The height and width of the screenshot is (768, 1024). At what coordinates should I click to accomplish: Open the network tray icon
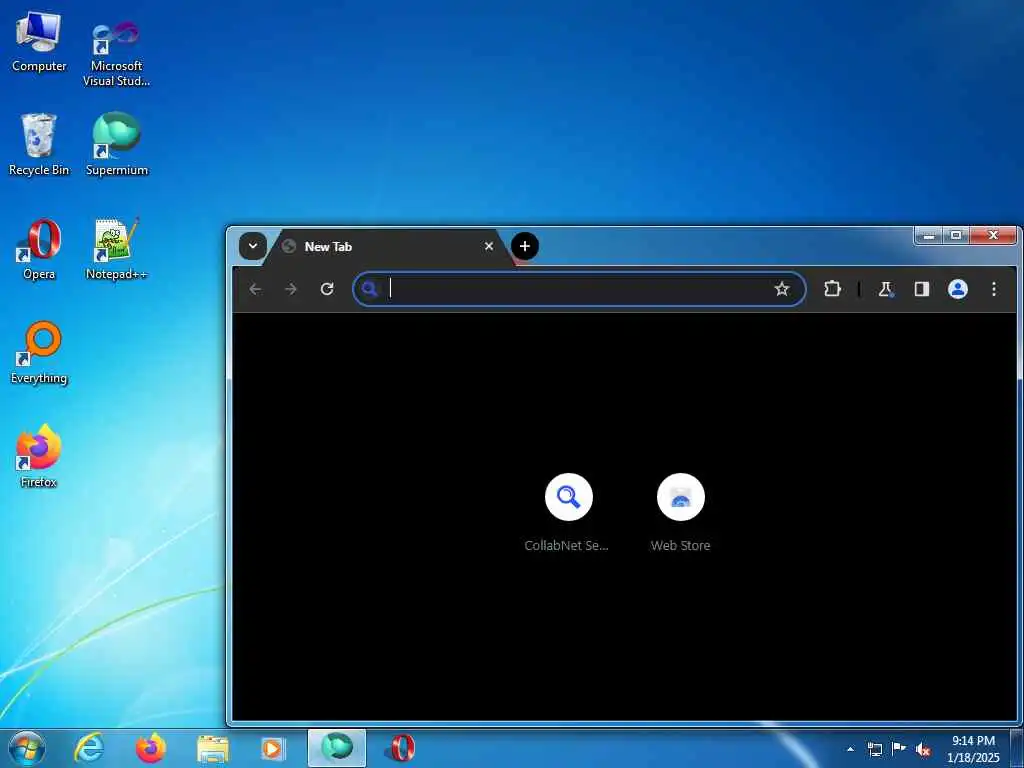coord(874,749)
